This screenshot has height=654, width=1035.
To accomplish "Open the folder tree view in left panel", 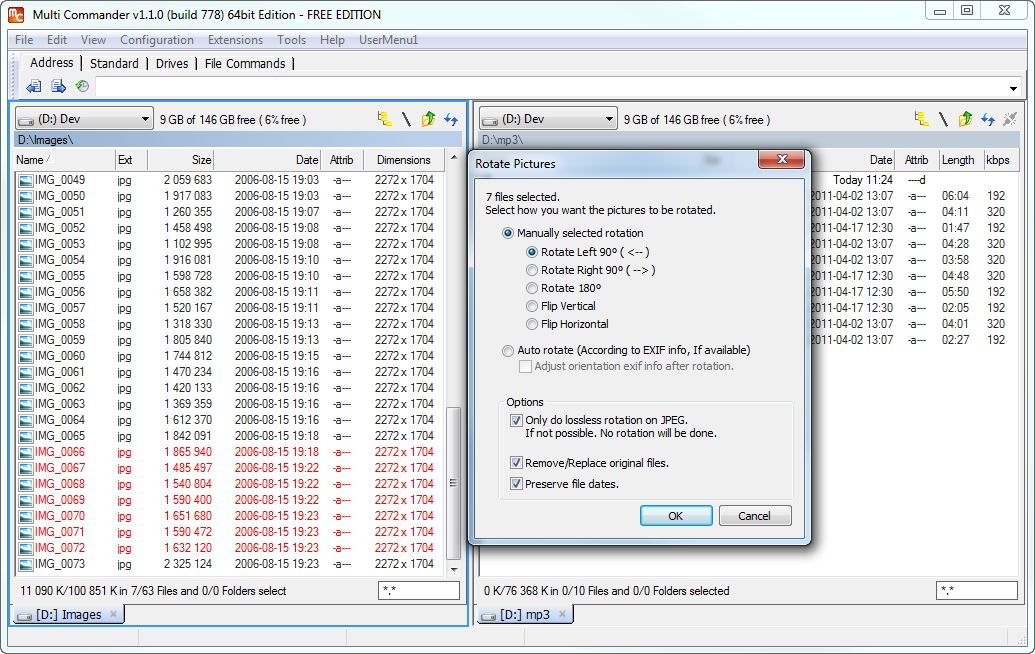I will (x=384, y=119).
